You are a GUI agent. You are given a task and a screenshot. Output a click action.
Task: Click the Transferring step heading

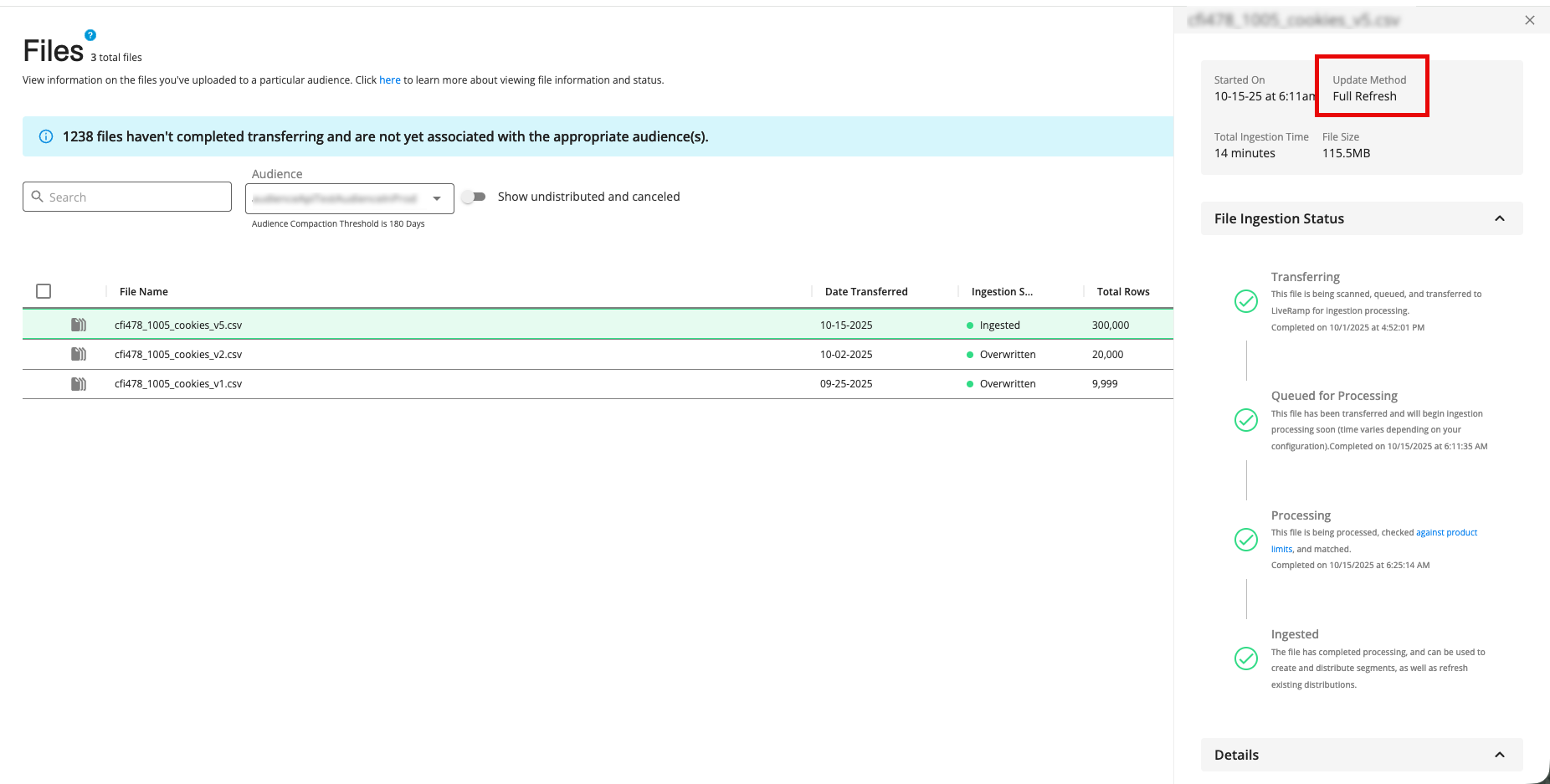[x=1305, y=277]
